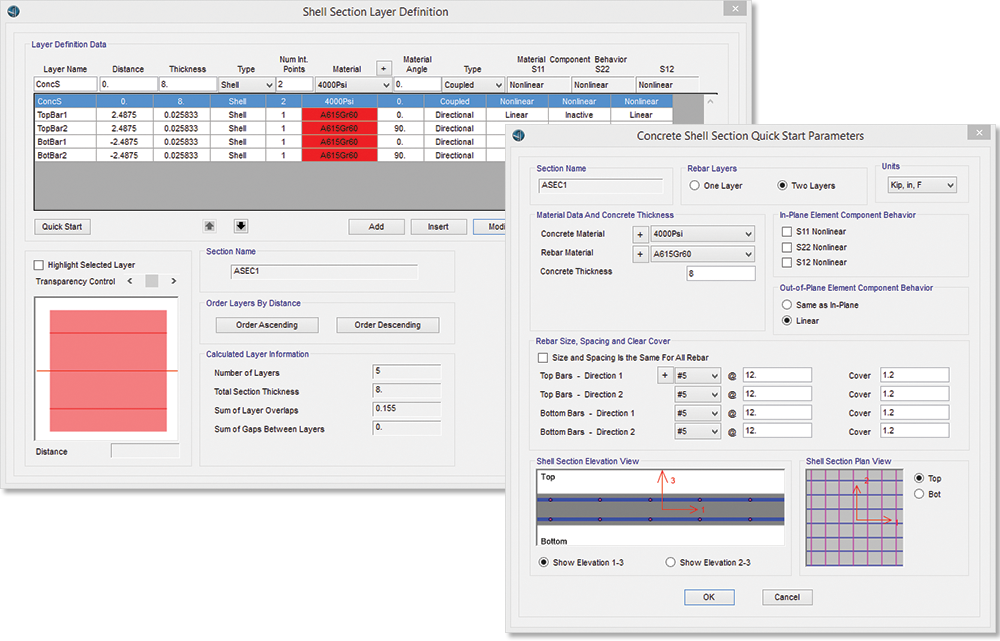Open Top Bars Direction 1 size dropdown
This screenshot has height=641, width=1000.
click(697, 376)
